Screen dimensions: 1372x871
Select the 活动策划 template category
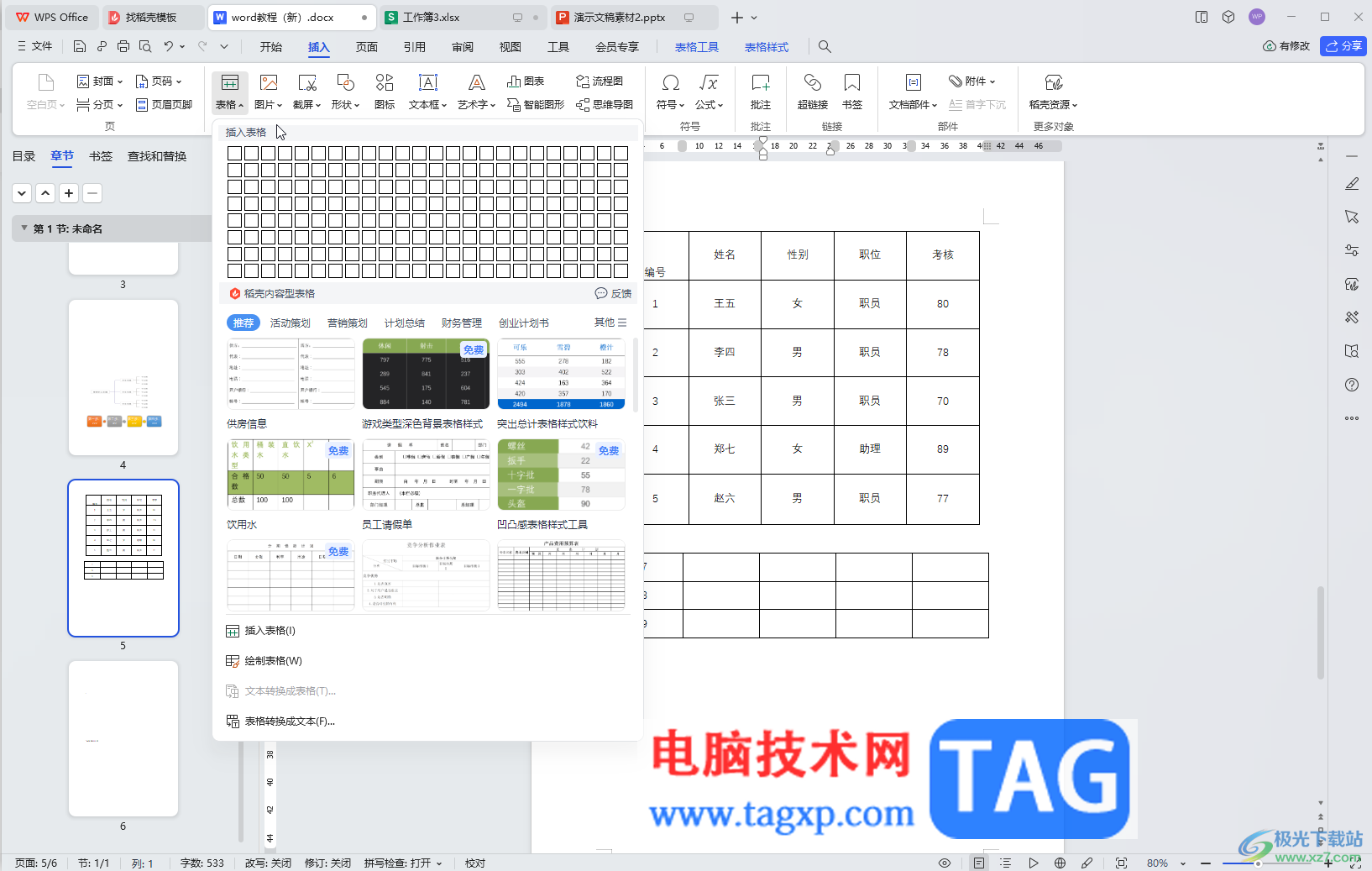[x=291, y=323]
